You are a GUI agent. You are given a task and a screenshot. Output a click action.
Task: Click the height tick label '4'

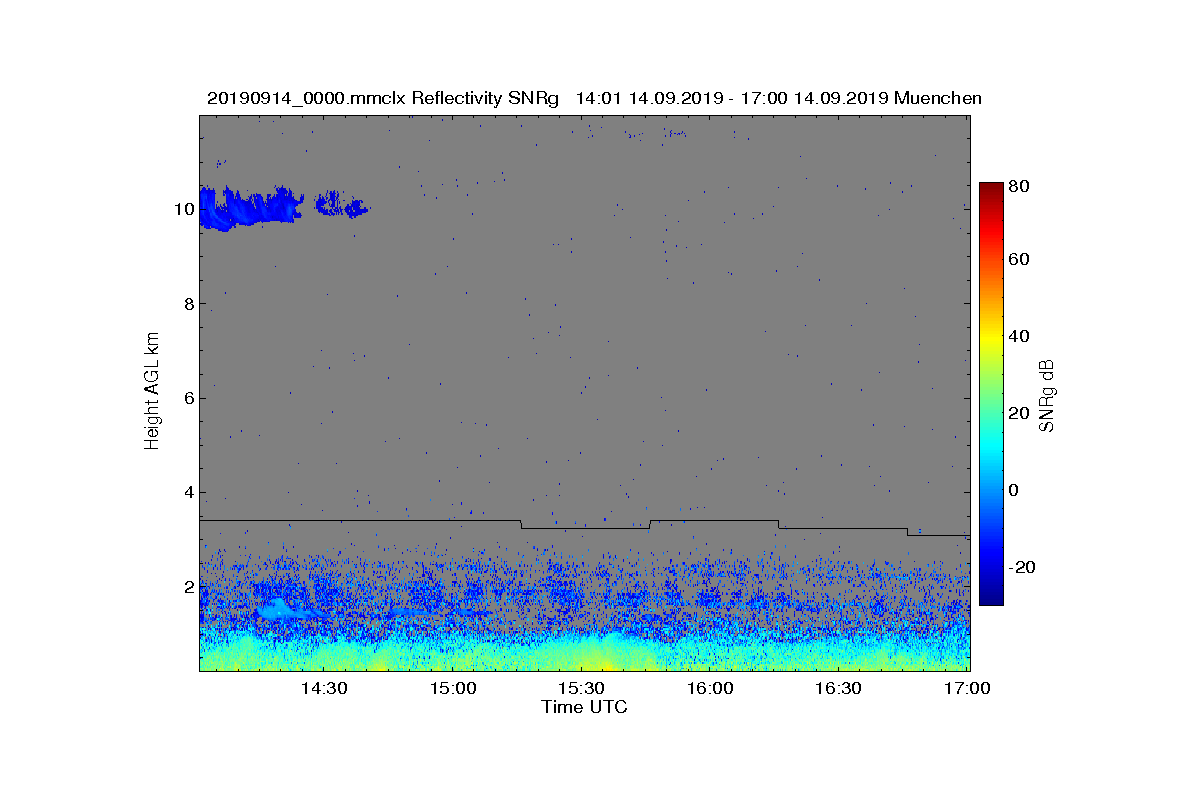click(187, 492)
